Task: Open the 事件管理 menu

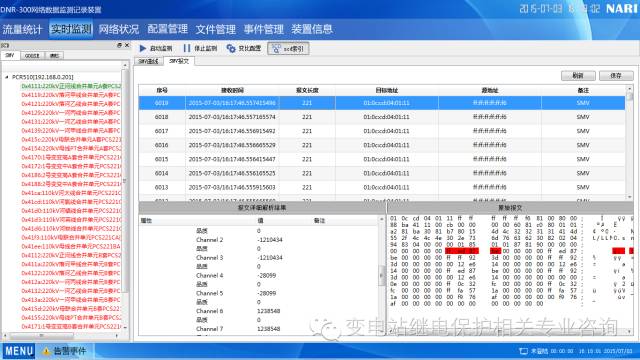Action: (264, 29)
